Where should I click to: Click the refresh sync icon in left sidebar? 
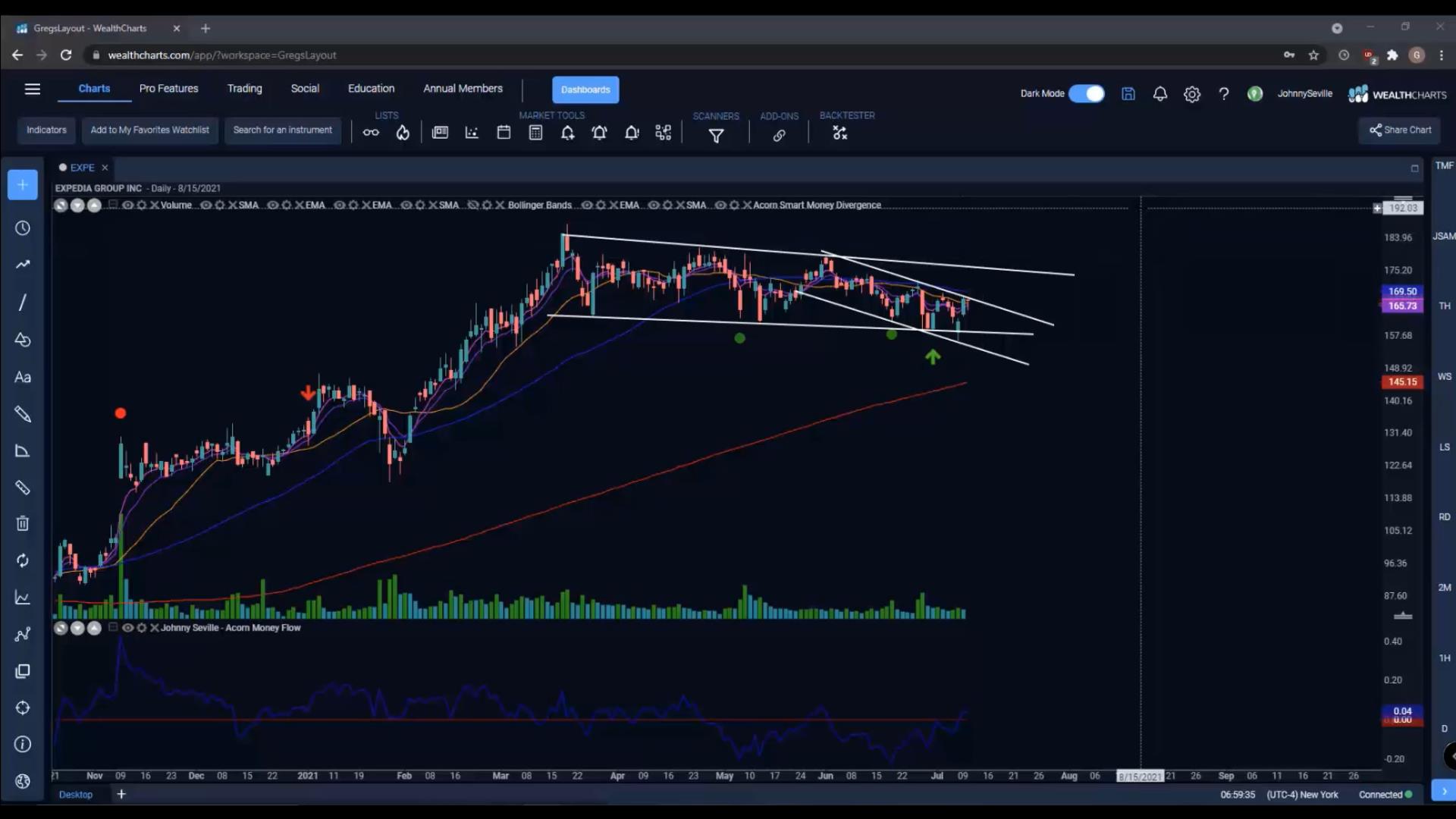click(23, 560)
